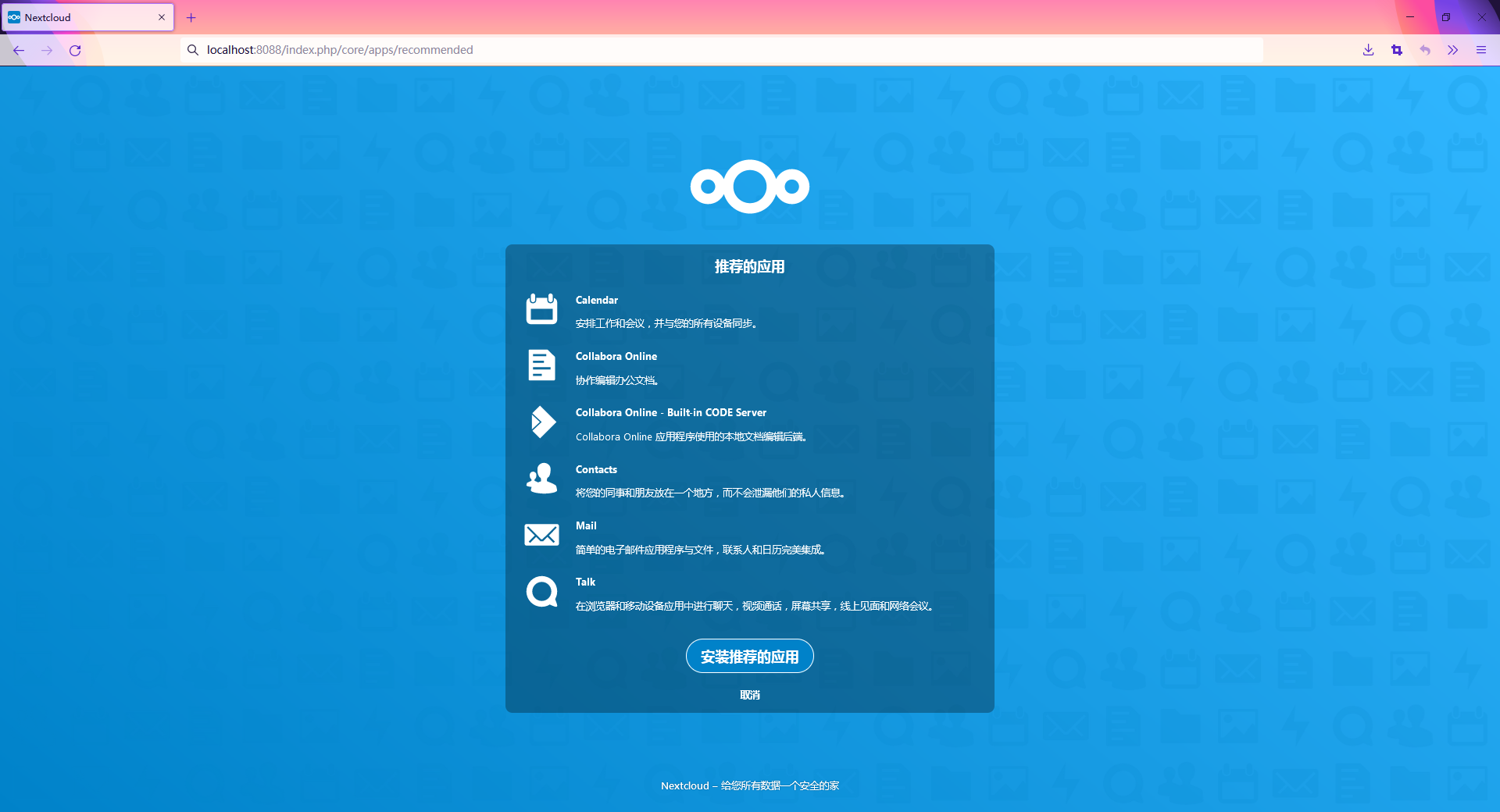Screen dimensions: 1500x812
Task: Click the crop screenshot toolbar icon
Action: pos(1397,50)
